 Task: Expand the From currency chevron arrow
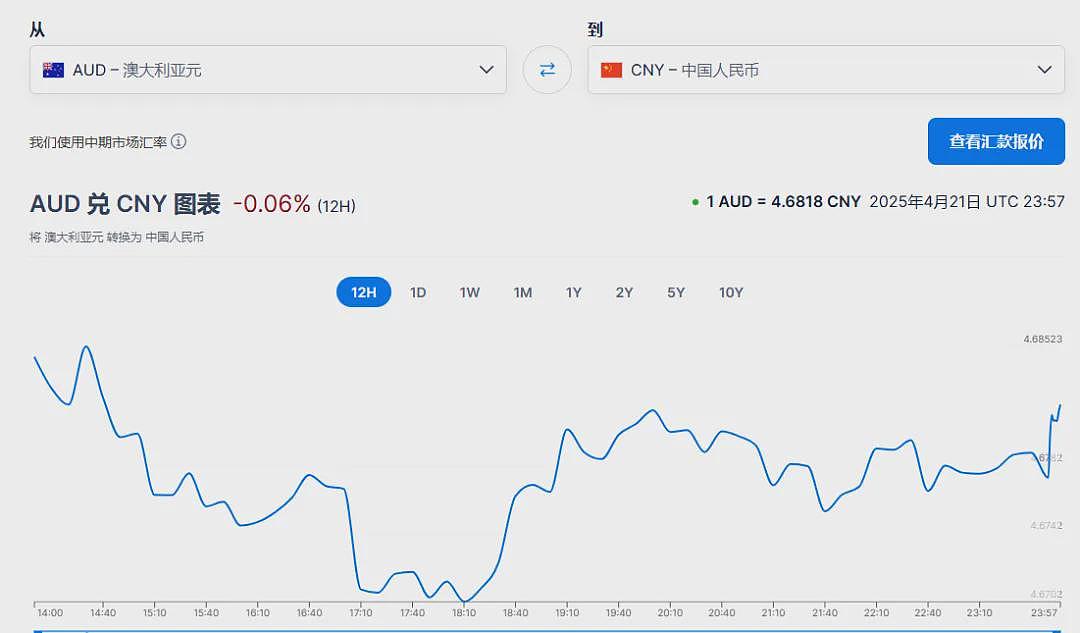486,70
